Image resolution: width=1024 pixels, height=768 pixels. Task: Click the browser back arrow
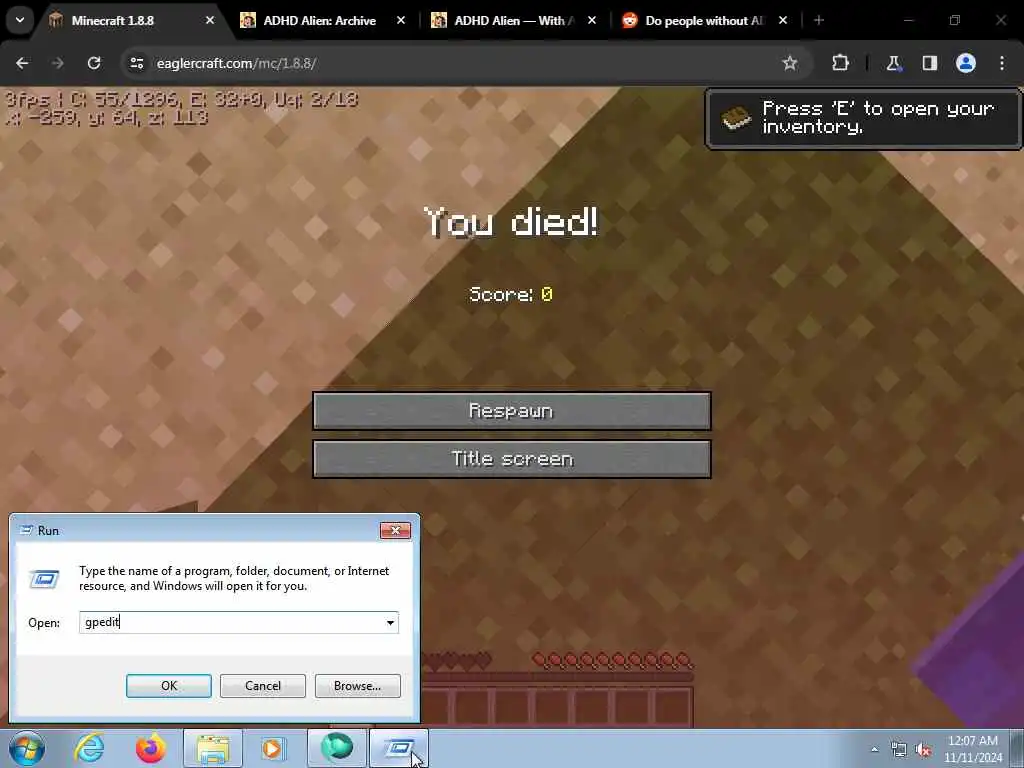click(x=22, y=63)
